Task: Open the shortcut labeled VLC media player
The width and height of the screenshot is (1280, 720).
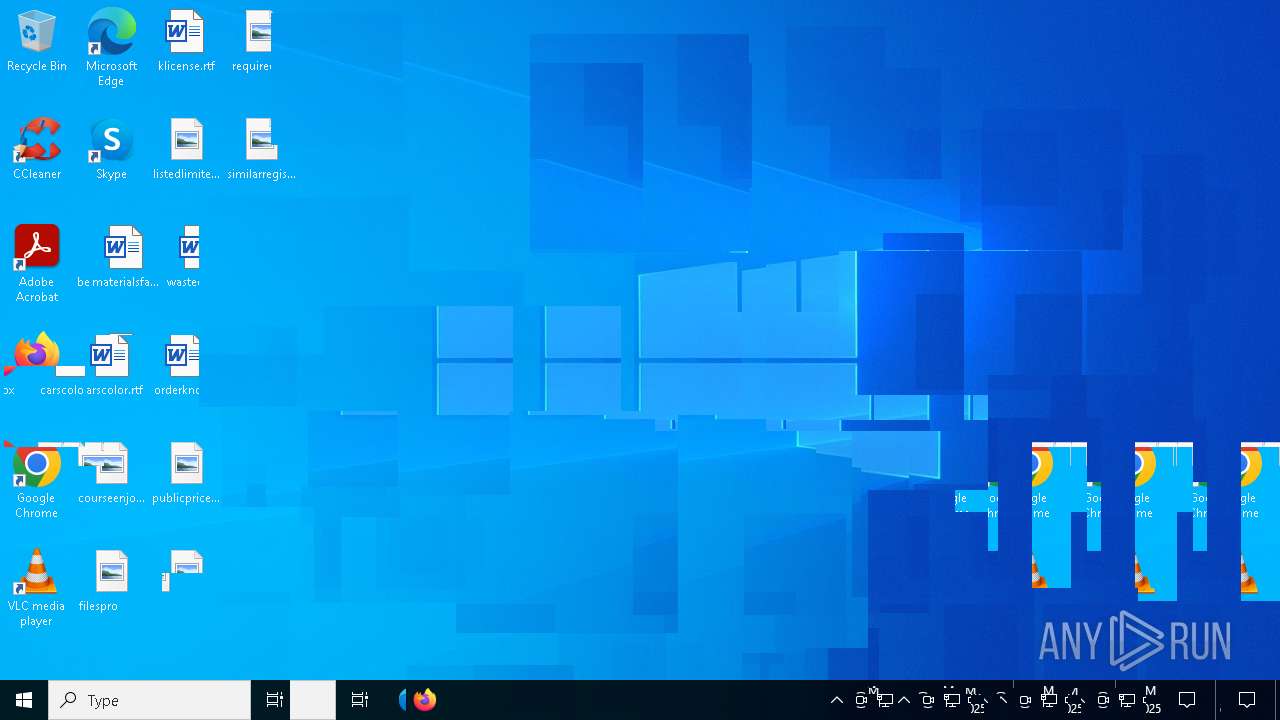Action: [36, 588]
